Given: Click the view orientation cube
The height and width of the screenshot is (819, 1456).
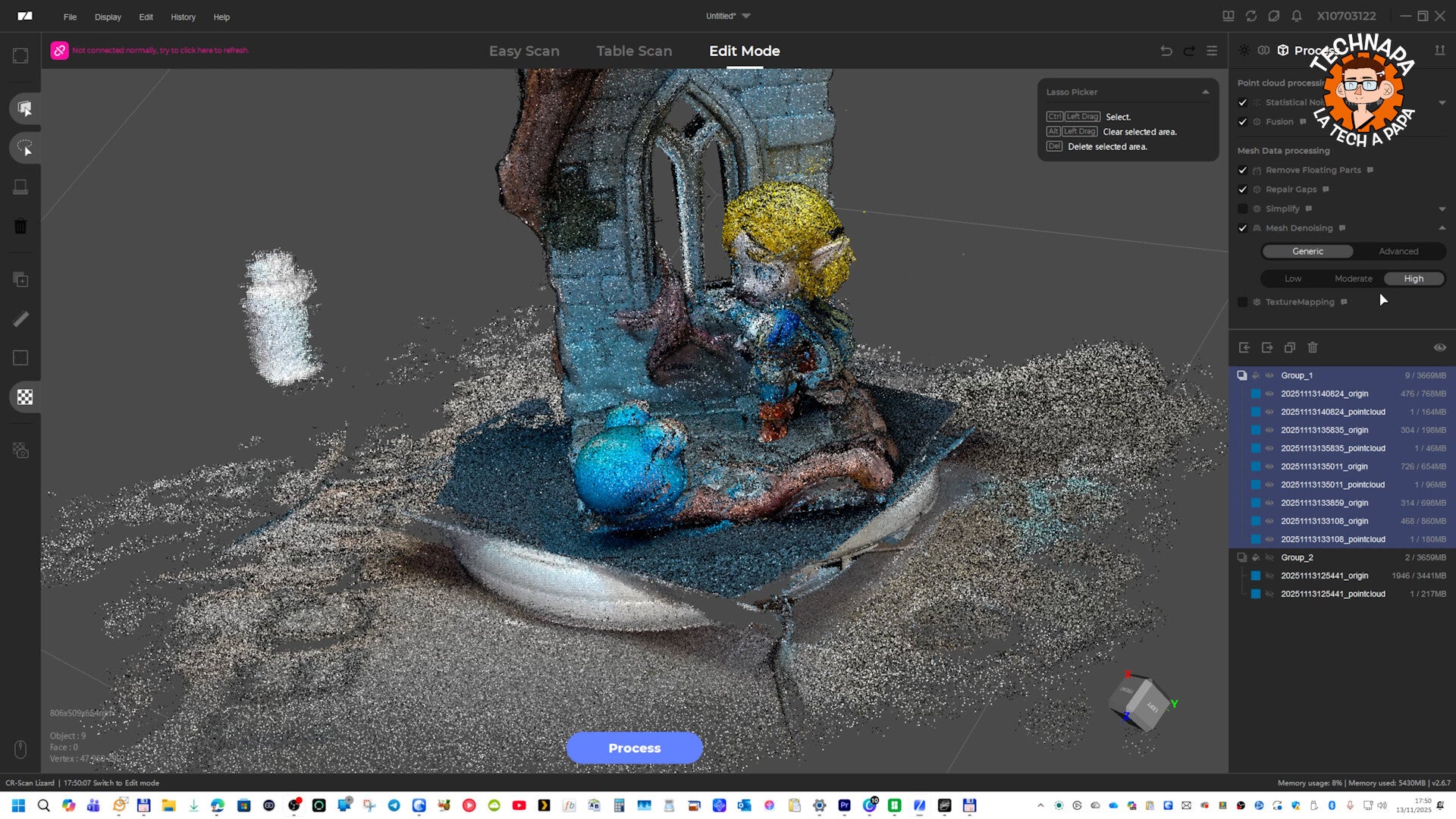Looking at the screenshot, I should (x=1141, y=703).
